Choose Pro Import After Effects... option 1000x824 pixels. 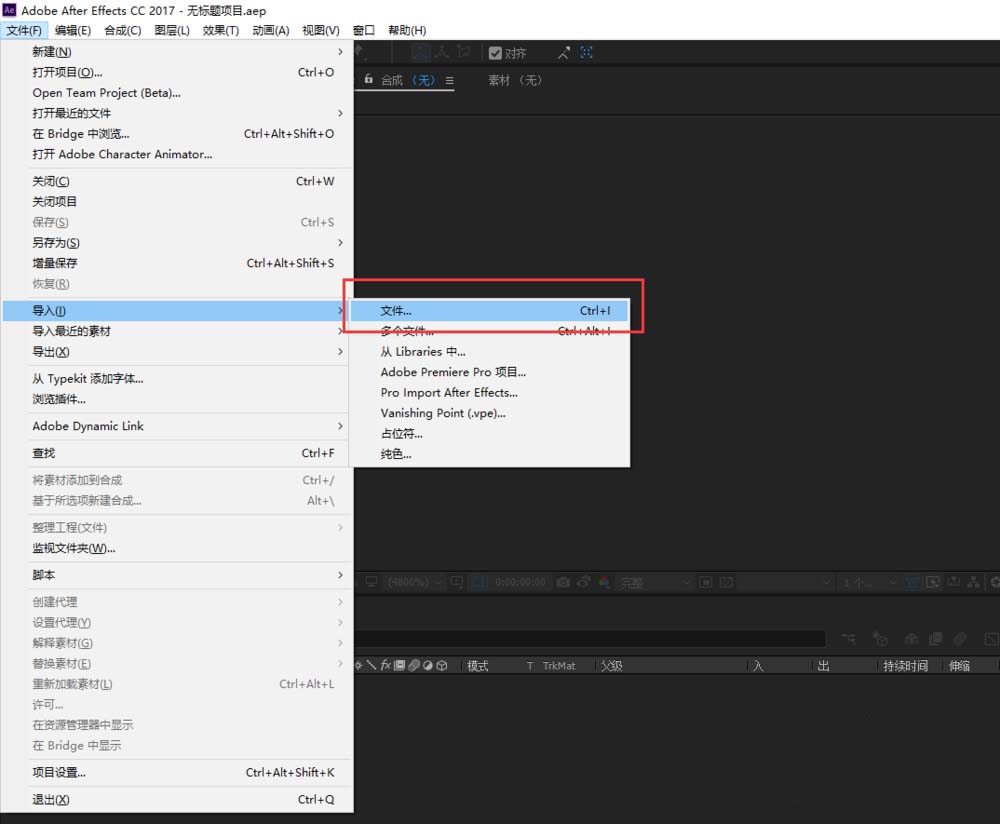[489, 392]
